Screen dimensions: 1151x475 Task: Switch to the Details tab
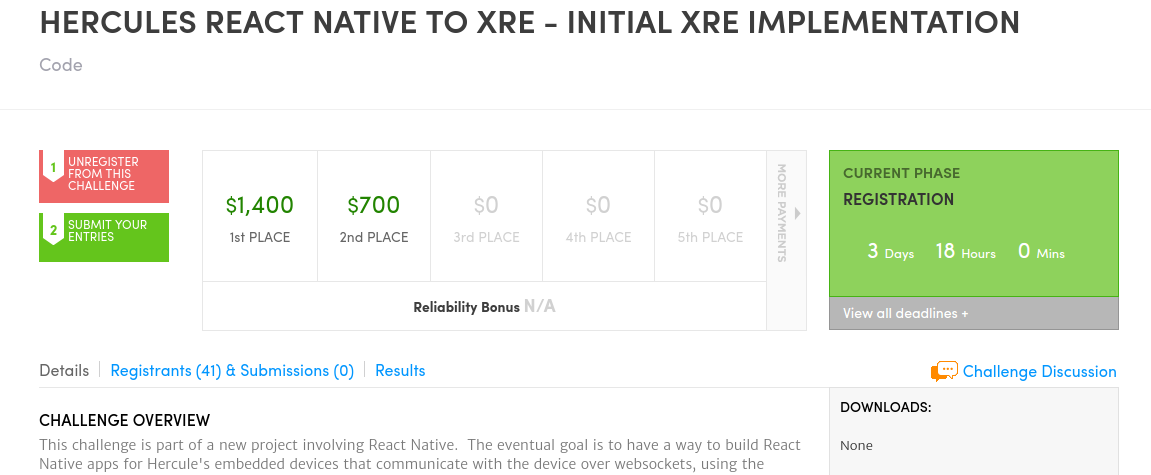[64, 371]
